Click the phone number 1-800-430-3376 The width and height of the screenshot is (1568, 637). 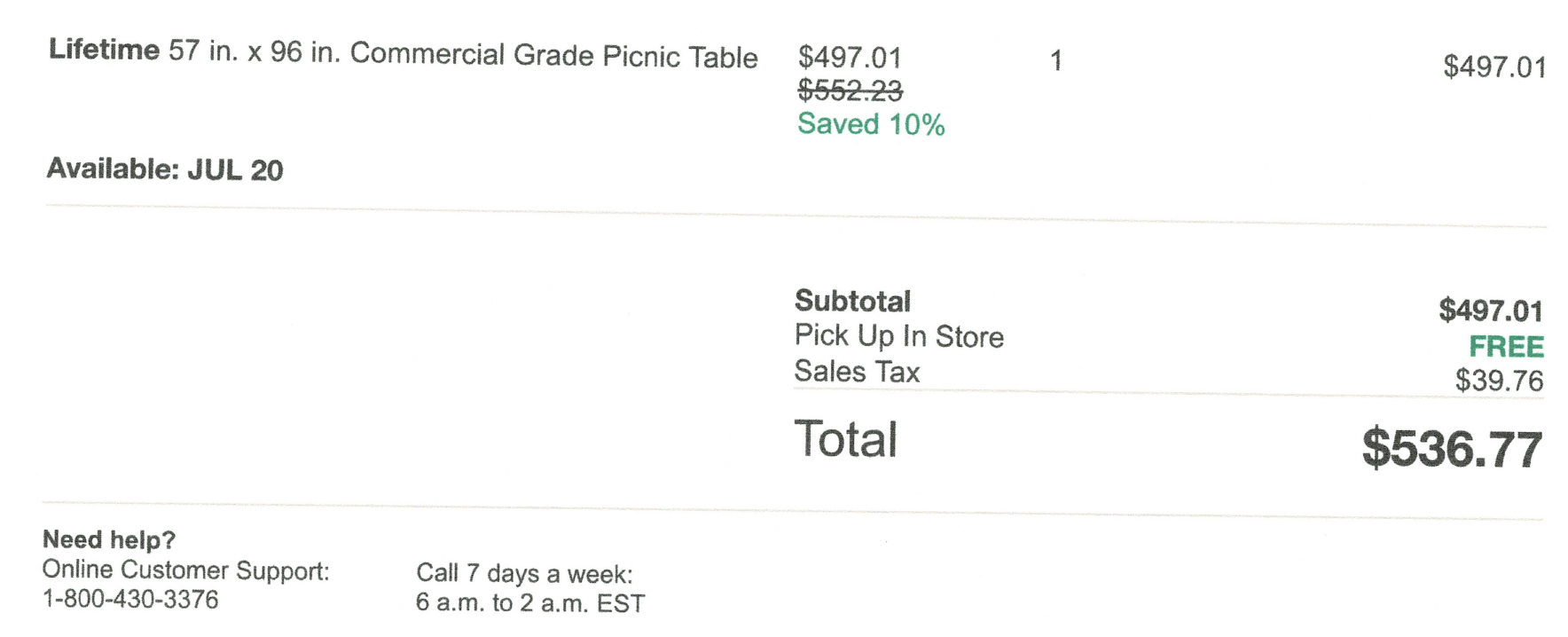pyautogui.click(x=130, y=600)
